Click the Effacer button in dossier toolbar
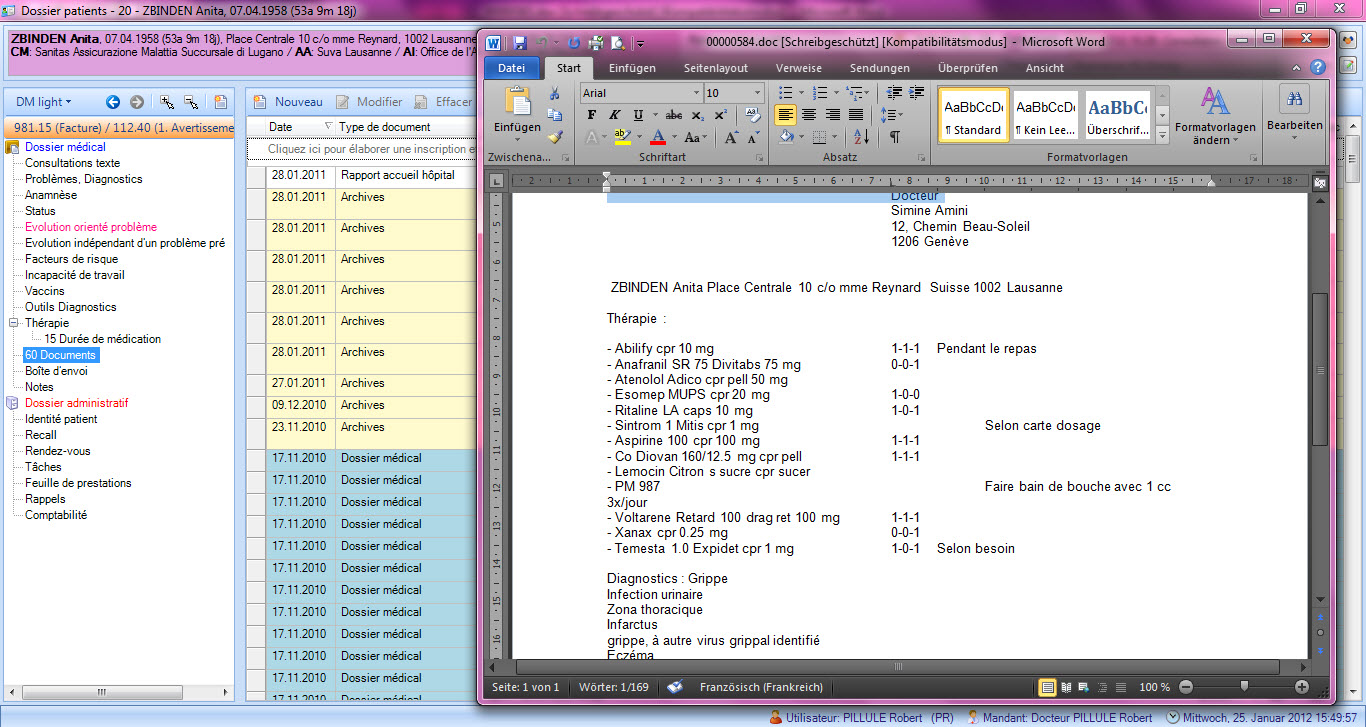This screenshot has width=1366, height=727. tap(443, 102)
